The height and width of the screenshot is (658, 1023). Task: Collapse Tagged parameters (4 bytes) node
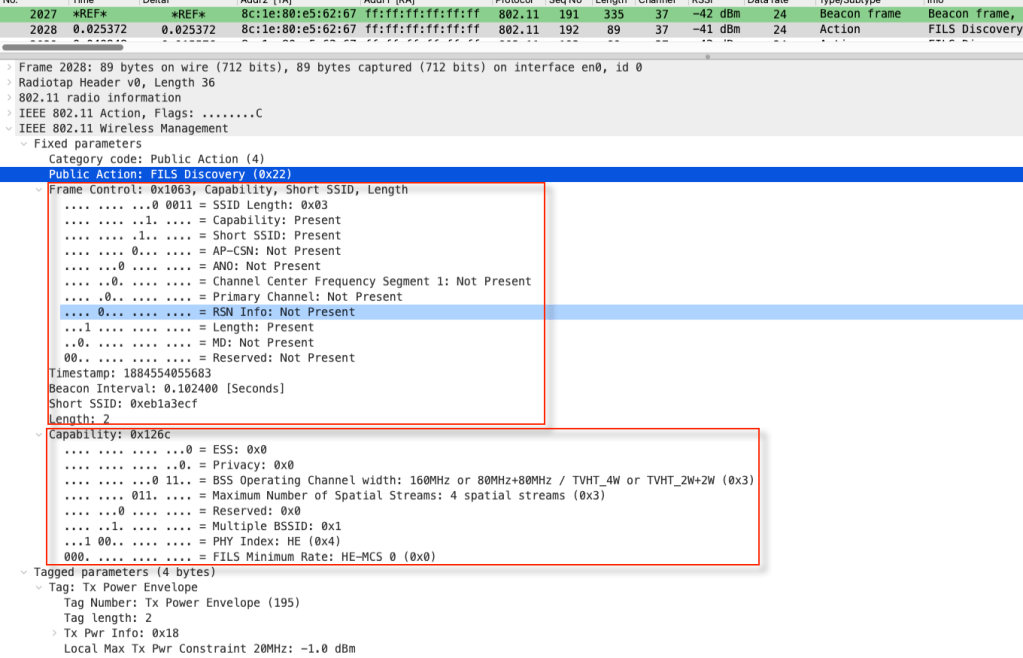24,572
